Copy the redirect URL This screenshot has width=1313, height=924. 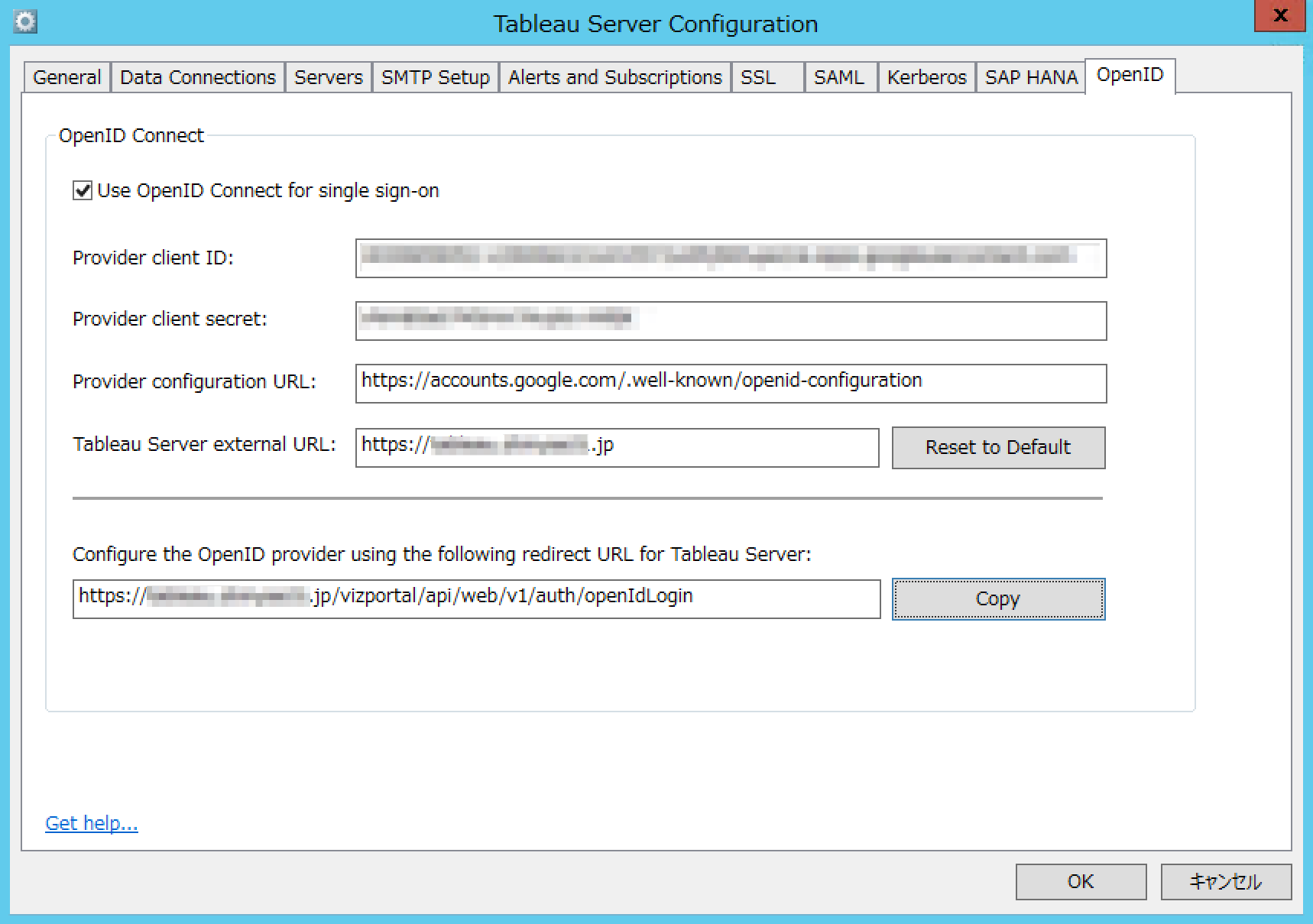(998, 599)
